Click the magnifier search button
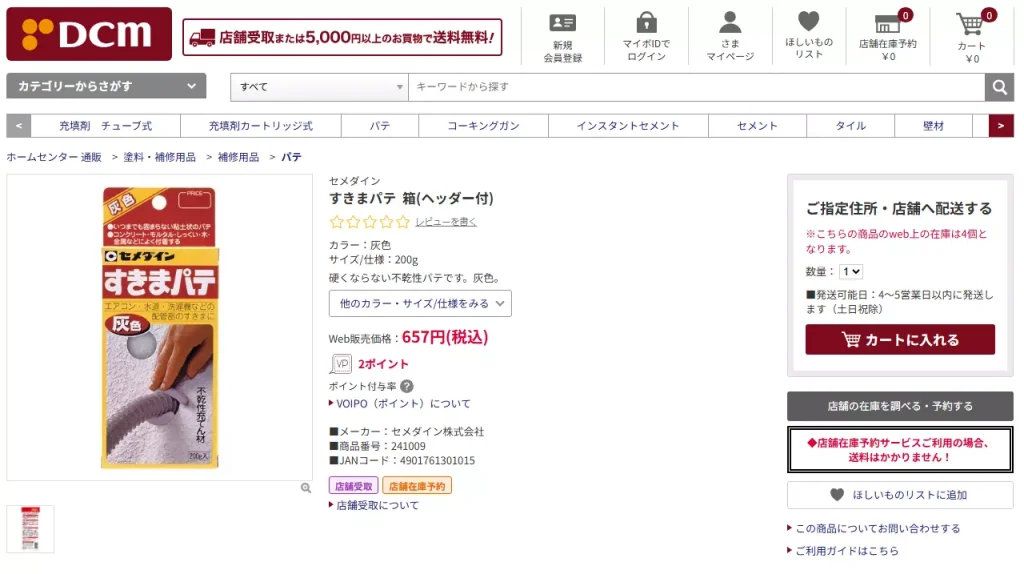 (999, 87)
